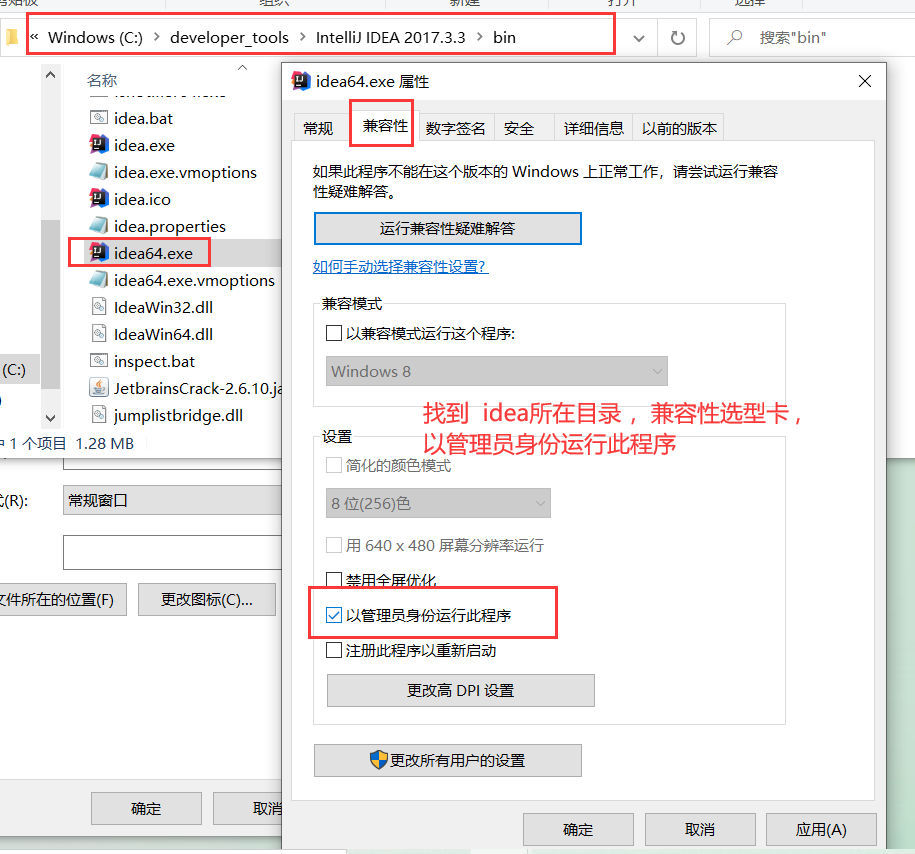Toggle 640 x 480 screen resolution checkbox
This screenshot has height=854, width=915.
click(334, 545)
